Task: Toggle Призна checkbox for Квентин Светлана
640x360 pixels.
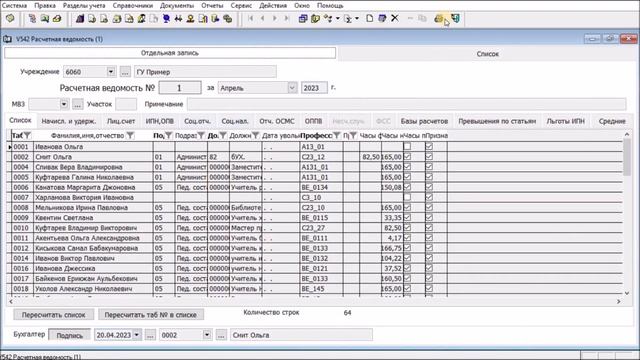Action: 429,218
